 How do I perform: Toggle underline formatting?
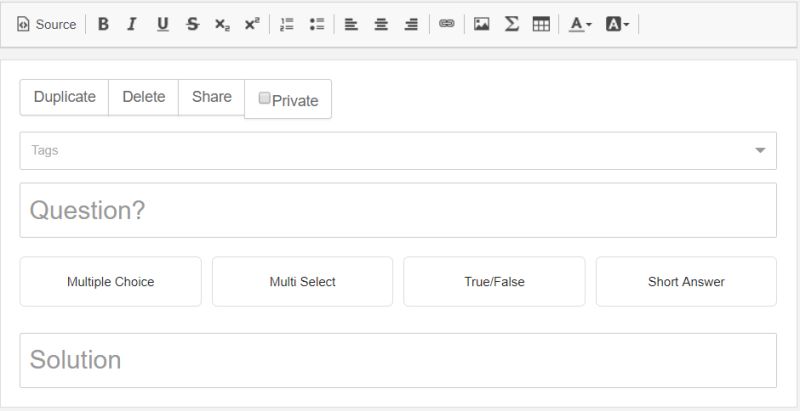[x=163, y=24]
